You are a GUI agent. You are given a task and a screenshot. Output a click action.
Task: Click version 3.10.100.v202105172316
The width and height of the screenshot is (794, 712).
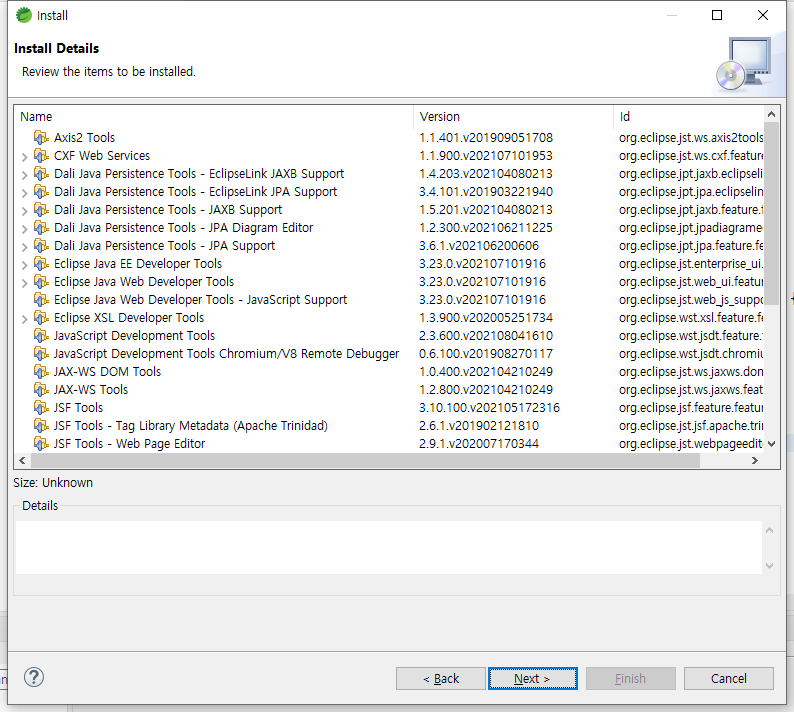point(489,407)
